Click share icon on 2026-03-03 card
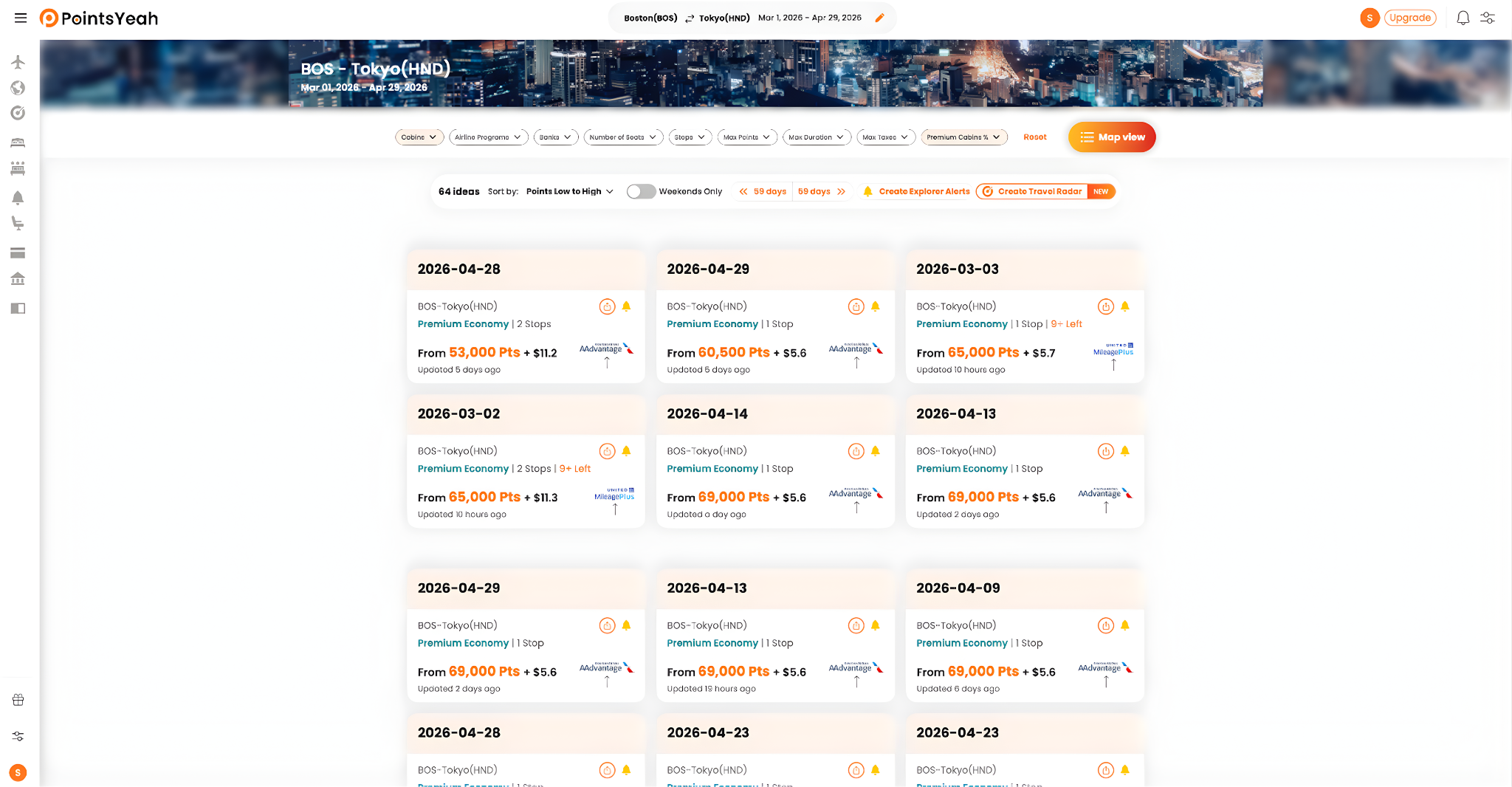The width and height of the screenshot is (1512, 787). coord(1105,306)
